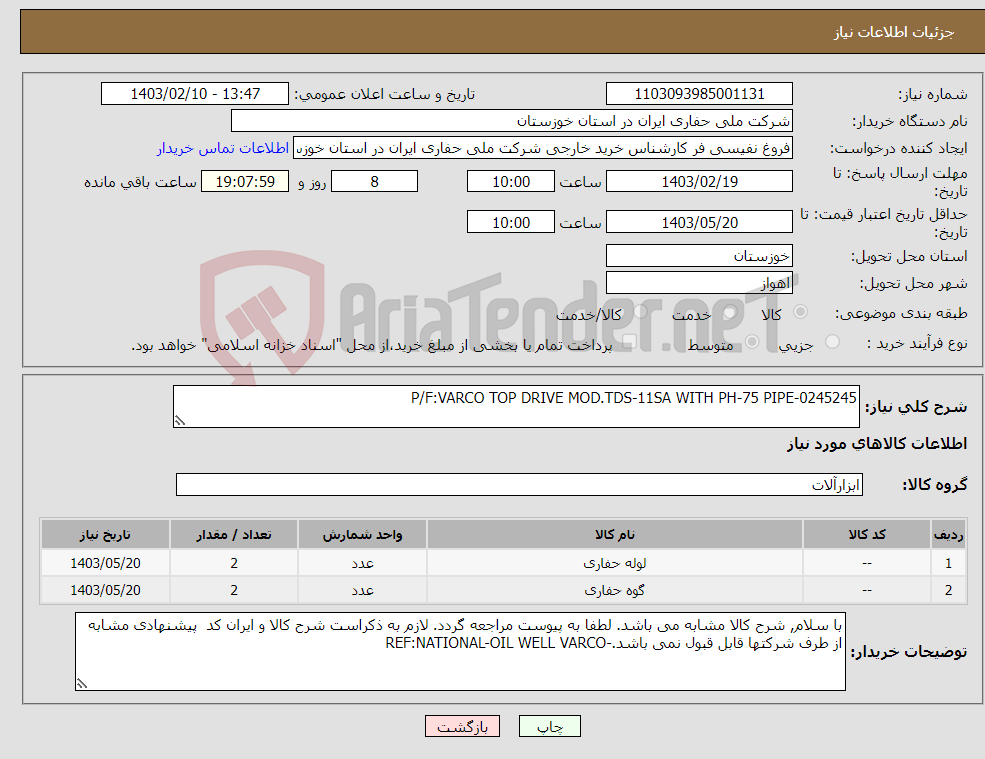Screen dimensions: 985x759
Task: Select the خدمت radio button
Action: (x=729, y=312)
